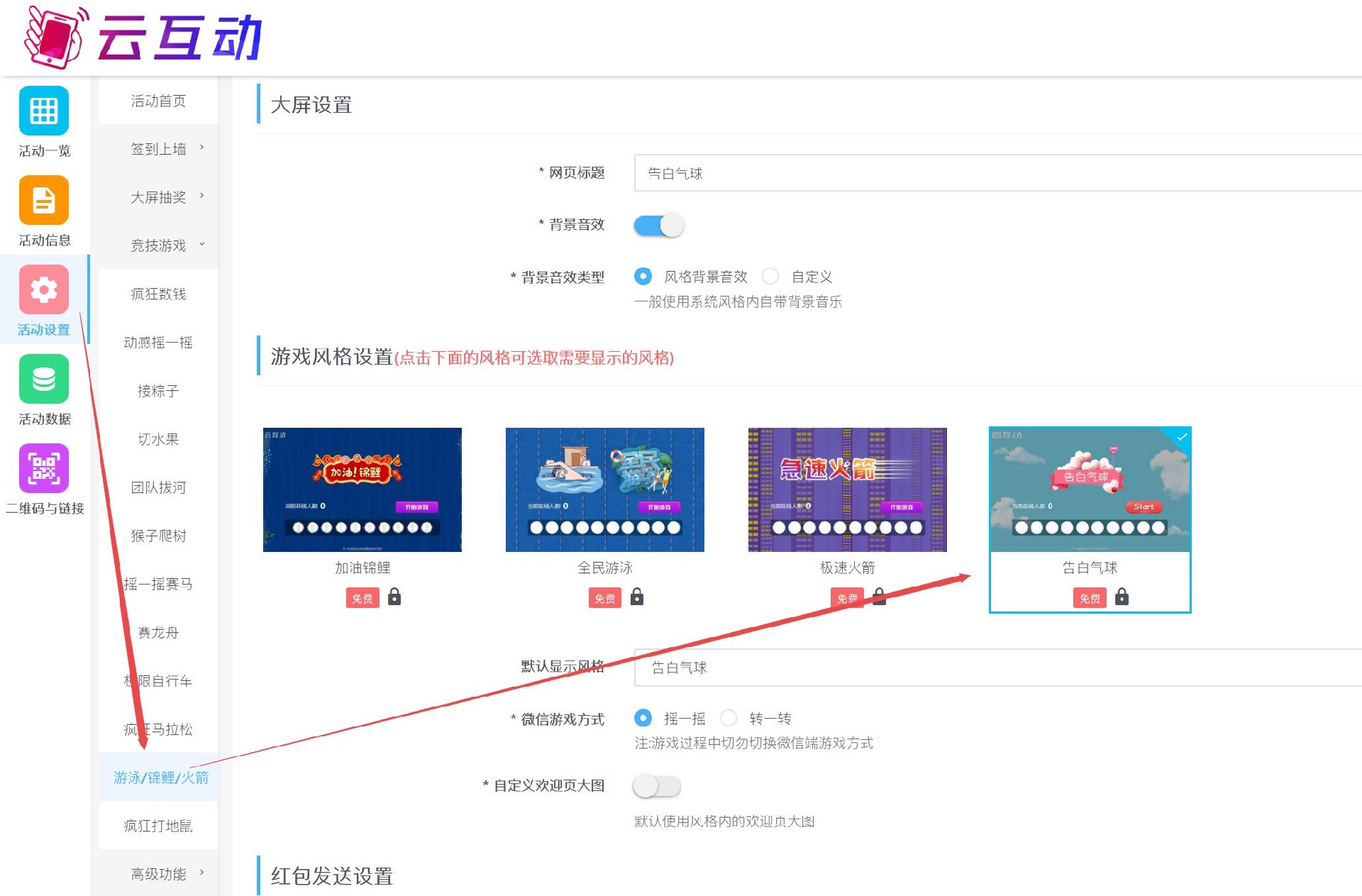Turn off the 背景音效 switch
The height and width of the screenshot is (896, 1362).
pyautogui.click(x=658, y=226)
